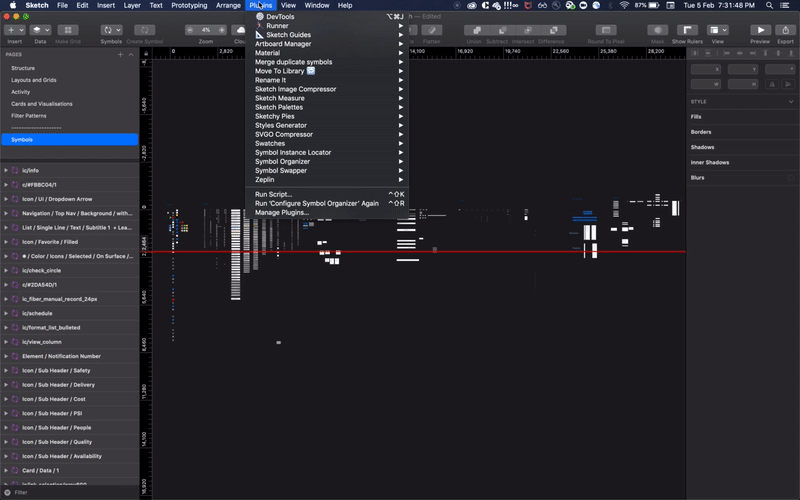Collapse the Pages list with the chevron
800x500 pixels.
point(131,54)
